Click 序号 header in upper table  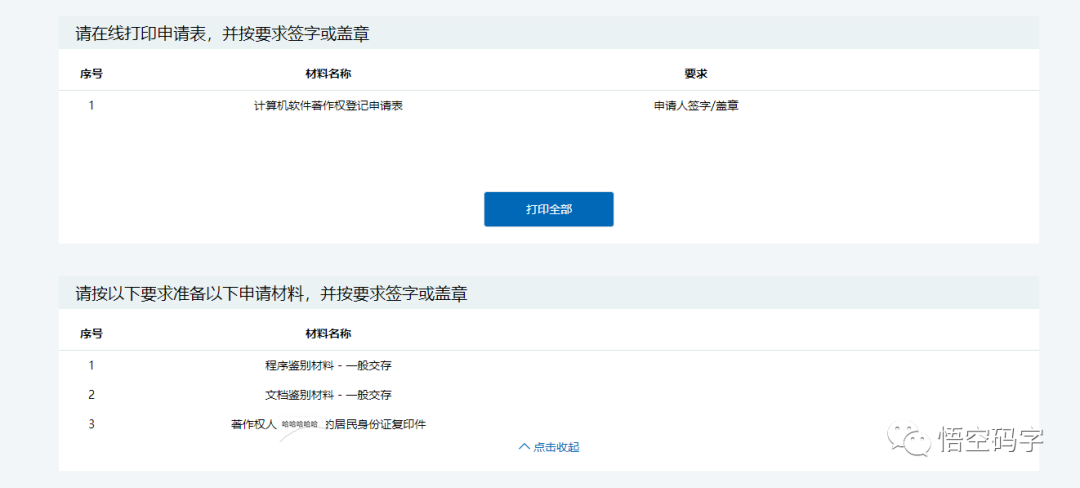click(x=91, y=74)
